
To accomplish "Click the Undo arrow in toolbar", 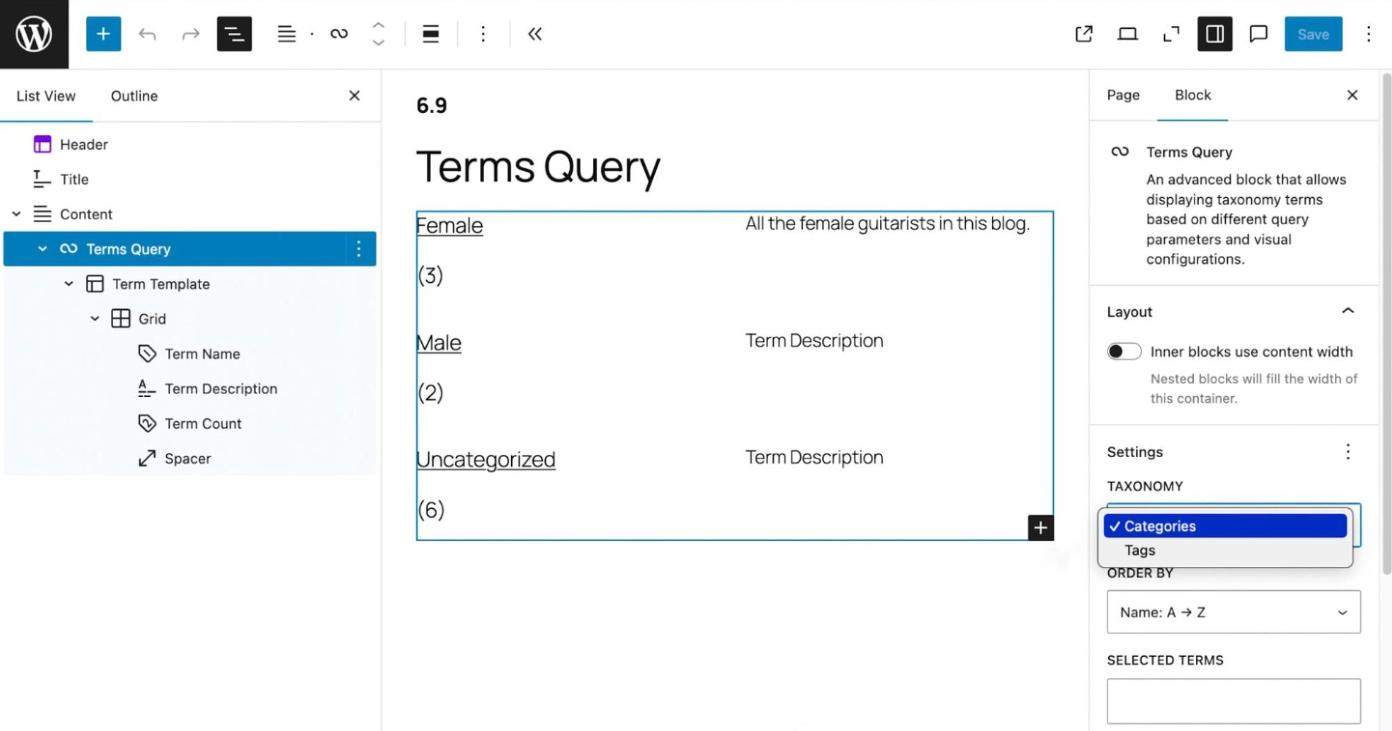I will tap(148, 34).
